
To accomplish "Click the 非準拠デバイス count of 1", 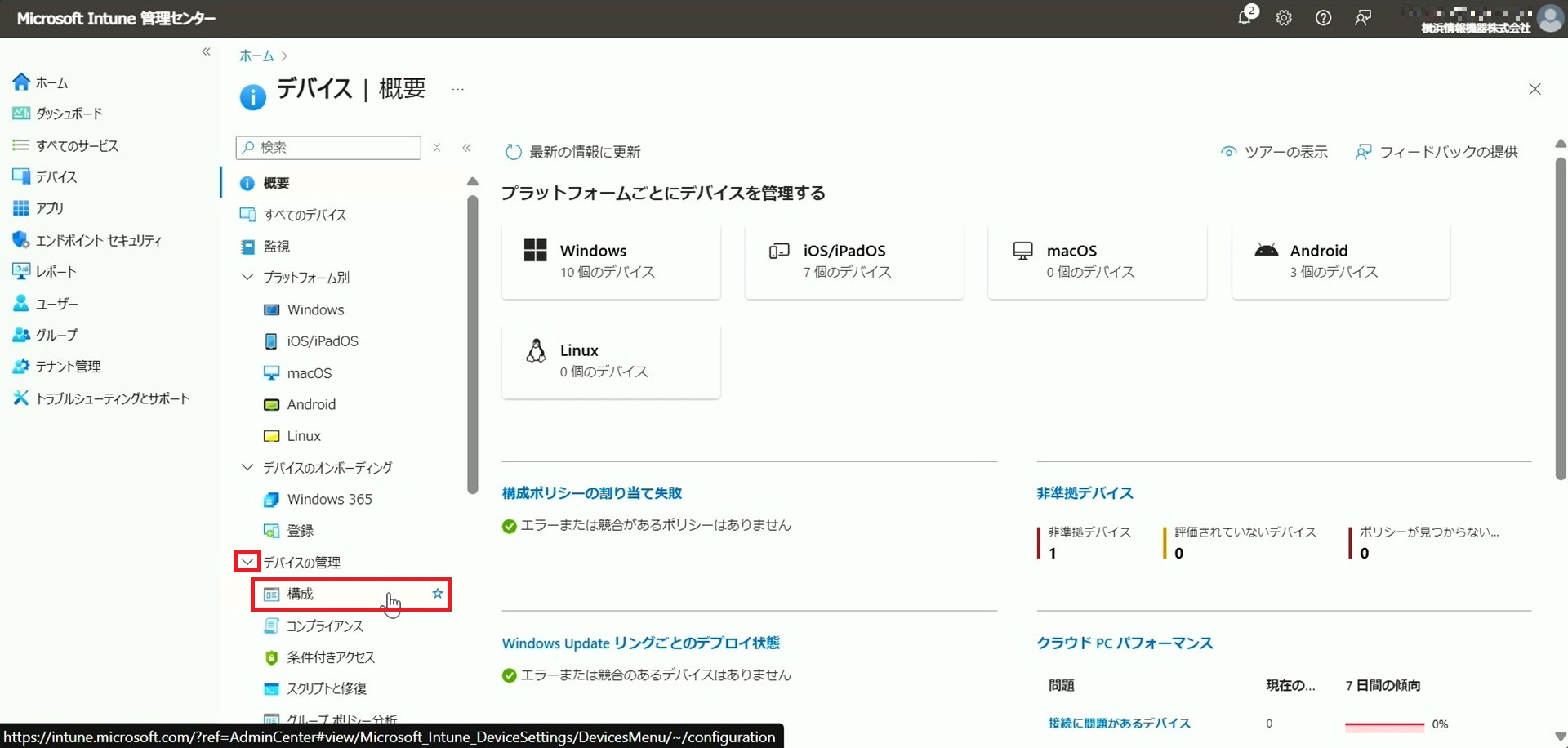I will click(1053, 553).
